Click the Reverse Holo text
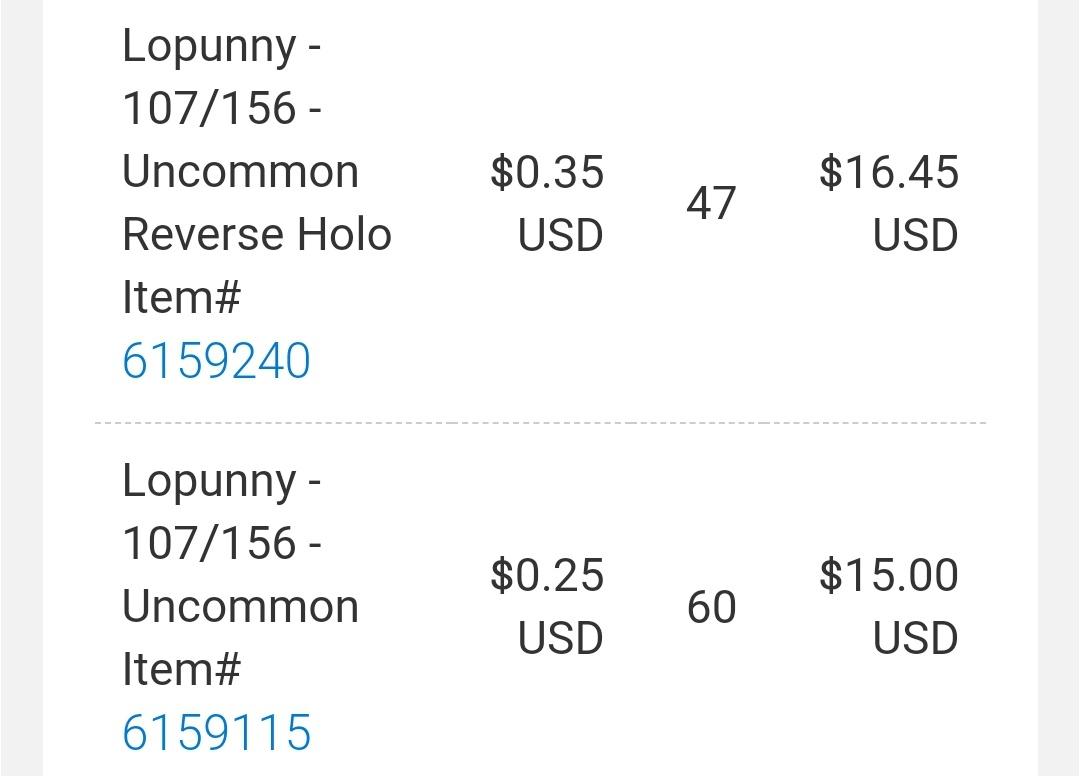The image size is (1080, 776). (257, 234)
